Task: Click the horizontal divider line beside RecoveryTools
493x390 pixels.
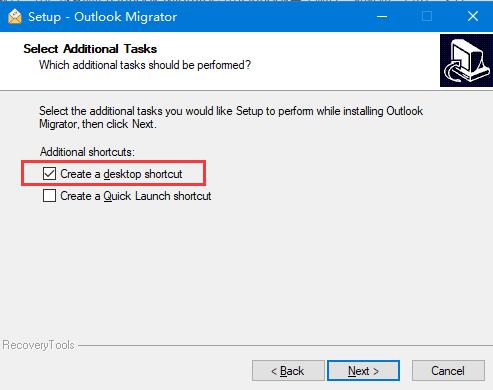Action: pos(285,345)
